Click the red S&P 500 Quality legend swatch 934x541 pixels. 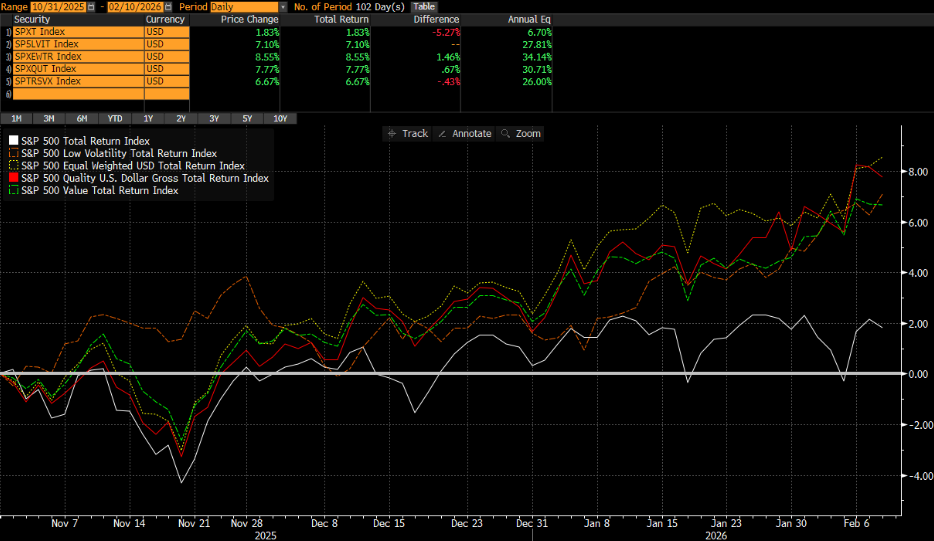pos(13,178)
